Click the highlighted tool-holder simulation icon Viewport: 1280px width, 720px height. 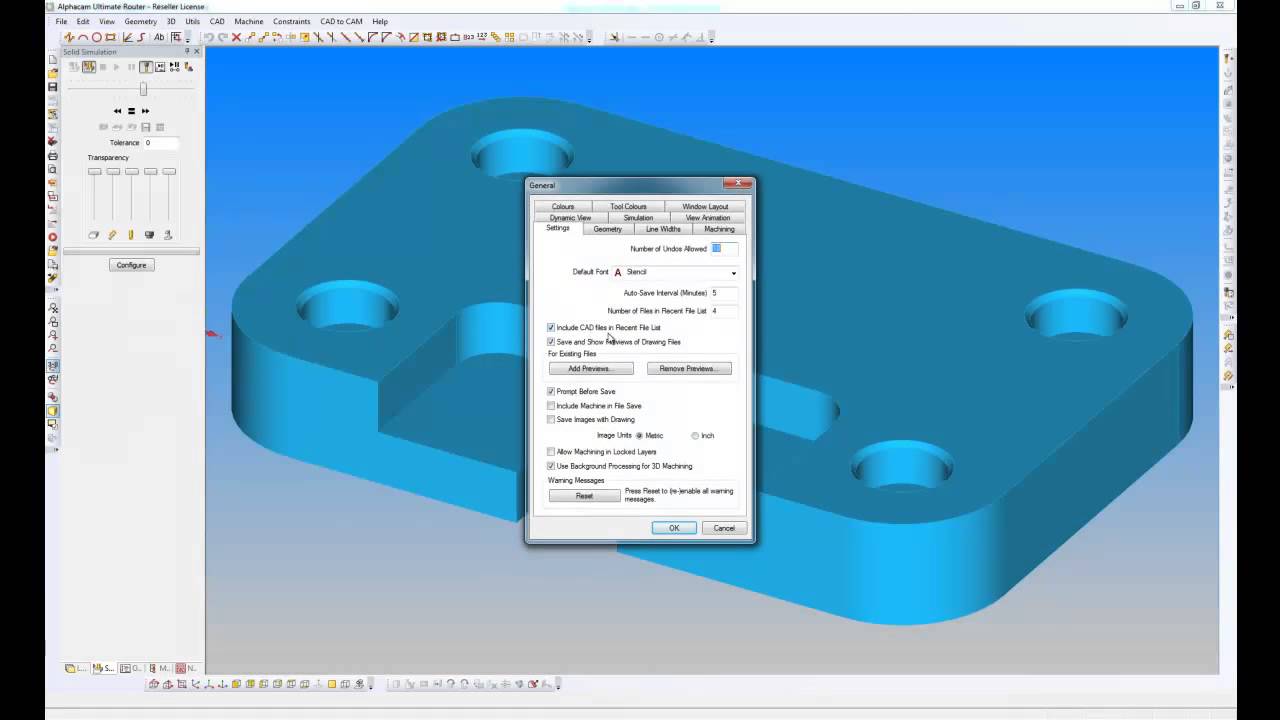pyautogui.click(x=146, y=67)
